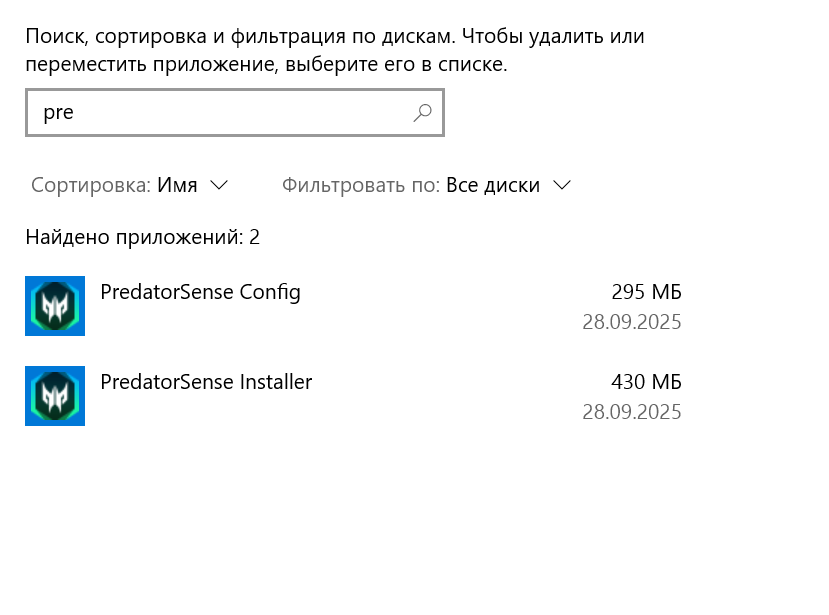Click the 295 МБ size value
The width and height of the screenshot is (829, 615).
646,292
